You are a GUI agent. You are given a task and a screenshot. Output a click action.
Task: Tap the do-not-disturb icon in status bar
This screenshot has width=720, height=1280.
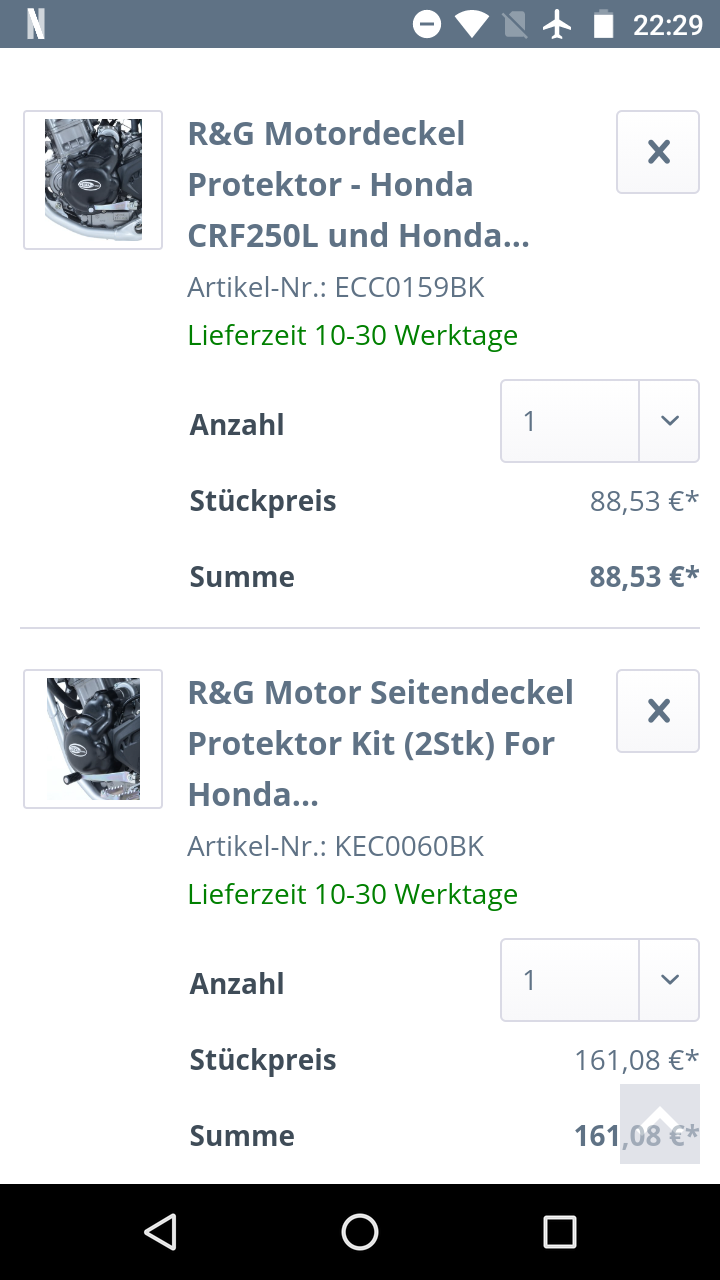pyautogui.click(x=427, y=24)
